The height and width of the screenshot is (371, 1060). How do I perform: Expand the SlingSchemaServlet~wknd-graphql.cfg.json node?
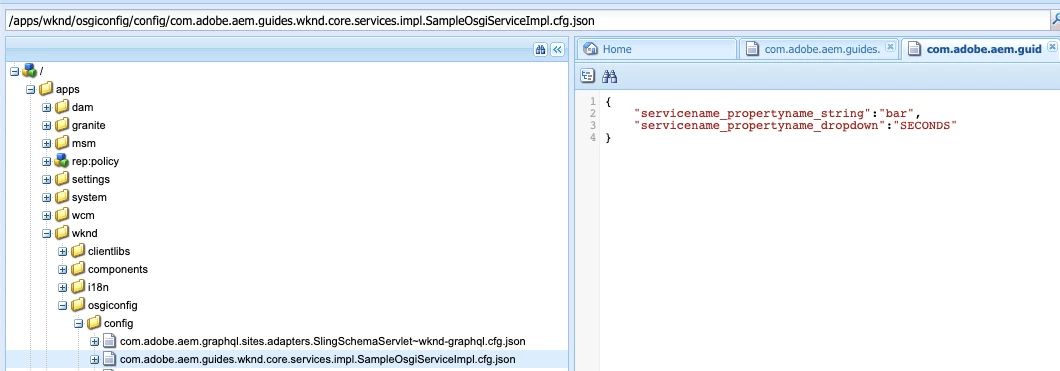point(95,342)
